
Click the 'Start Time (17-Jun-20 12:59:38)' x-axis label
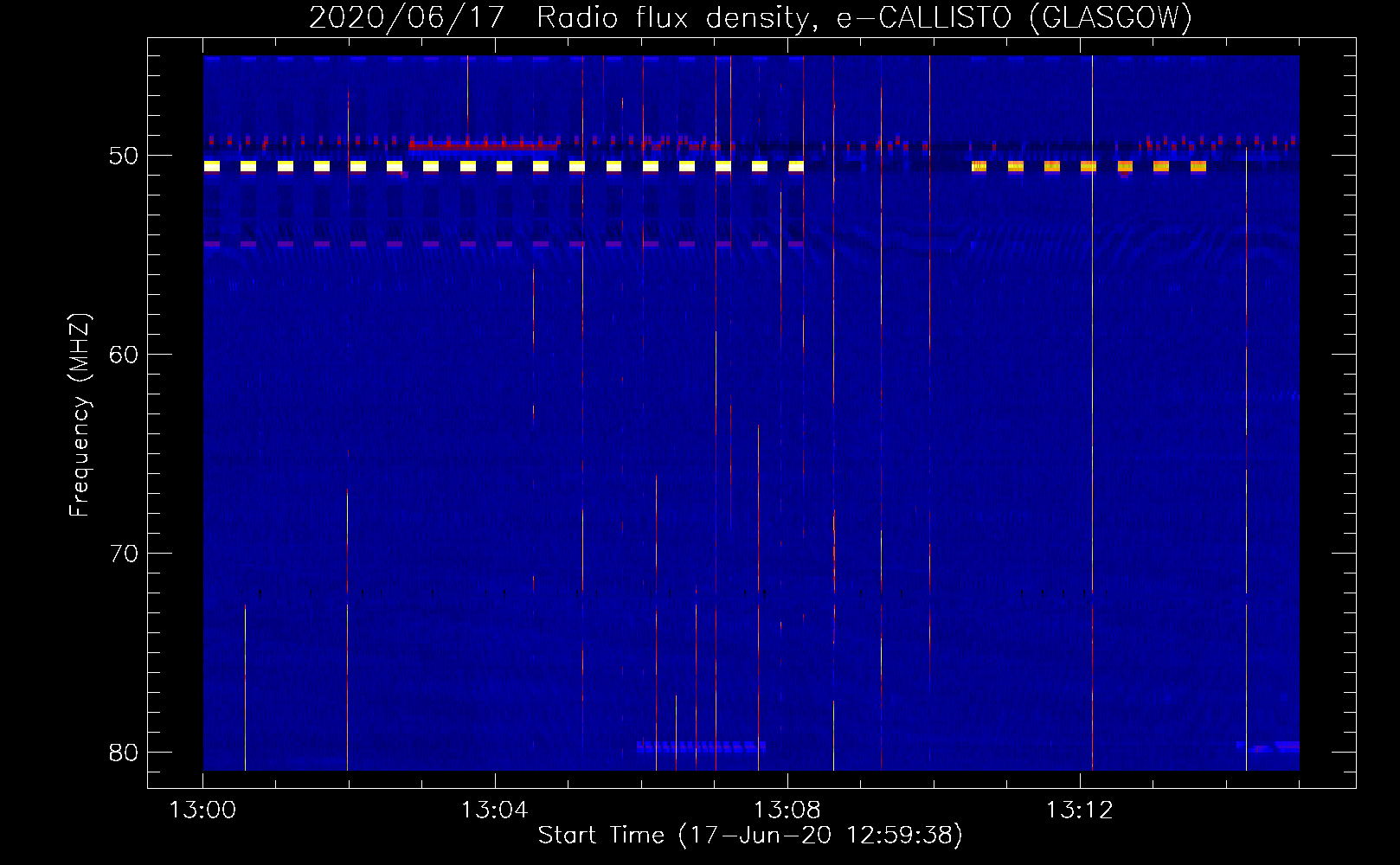[750, 836]
